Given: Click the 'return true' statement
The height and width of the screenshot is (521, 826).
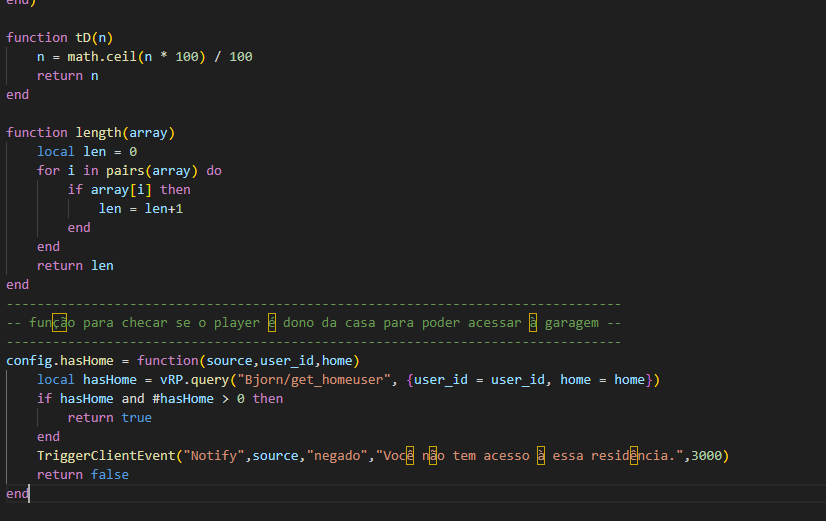Looking at the screenshot, I should click(110, 418).
